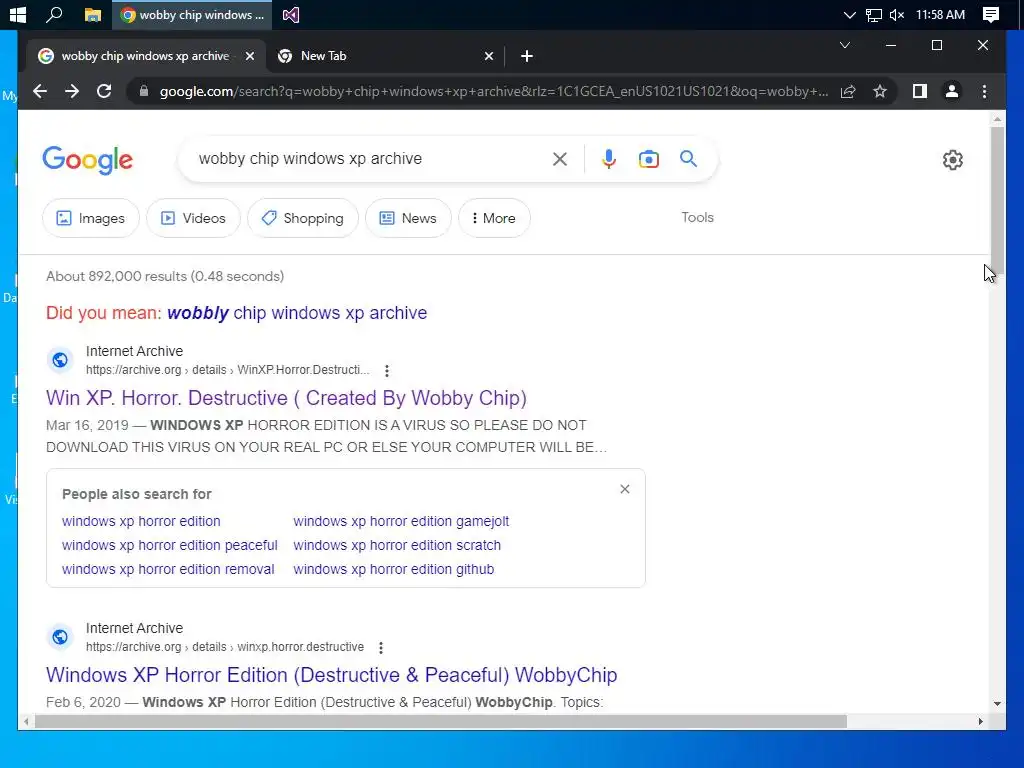1024x768 pixels.
Task: Open the taskbar clock showing 11:58 AM
Action: coord(940,14)
